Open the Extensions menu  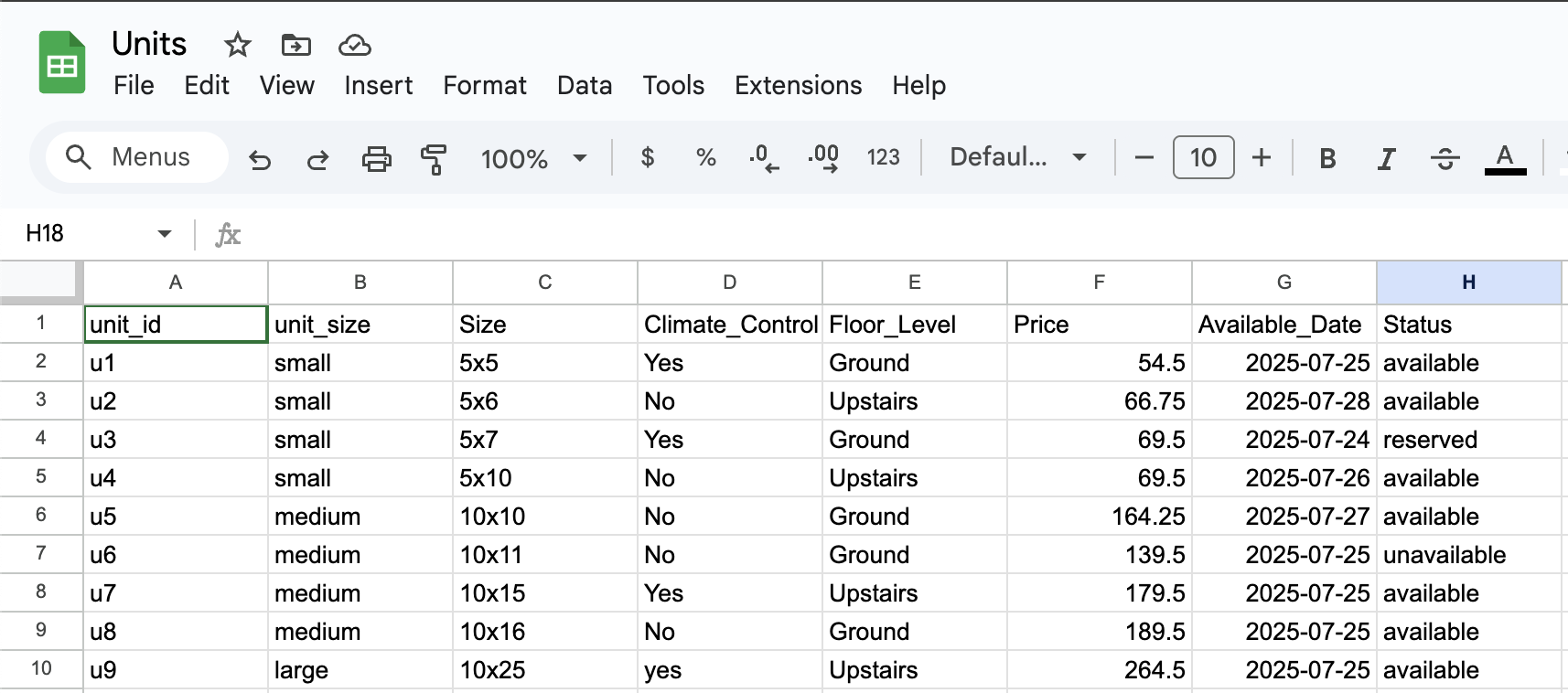(x=798, y=85)
